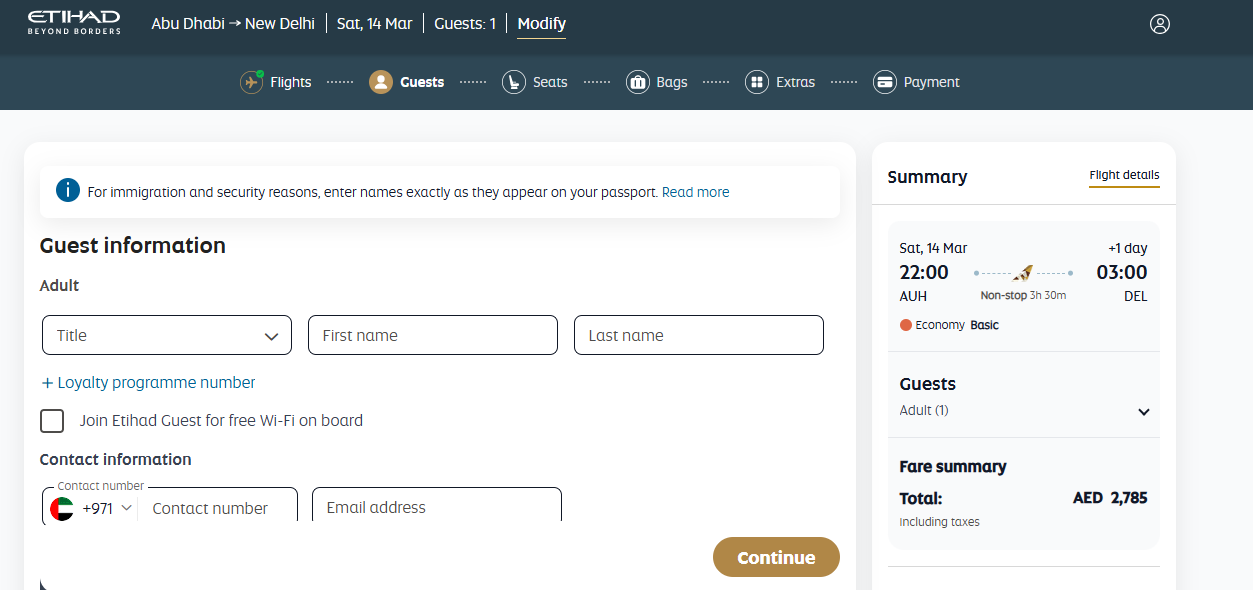Open the +971 country code selector

(x=92, y=508)
